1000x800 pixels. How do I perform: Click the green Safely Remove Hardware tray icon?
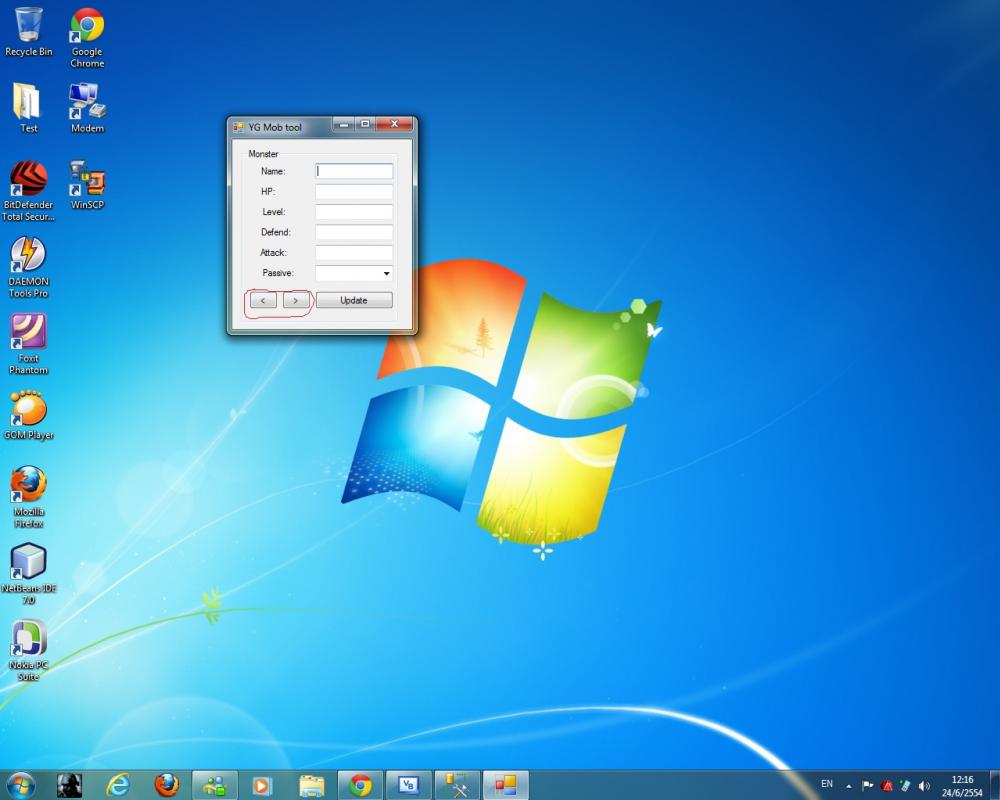(x=905, y=786)
